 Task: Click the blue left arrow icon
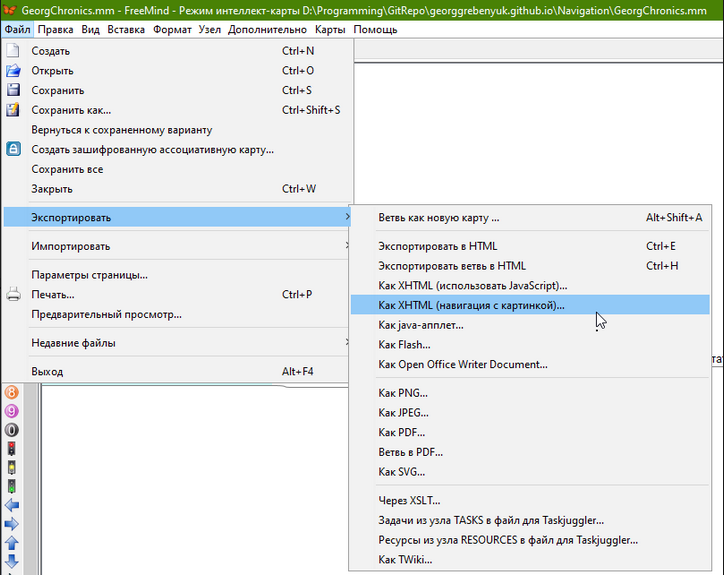pos(13,506)
